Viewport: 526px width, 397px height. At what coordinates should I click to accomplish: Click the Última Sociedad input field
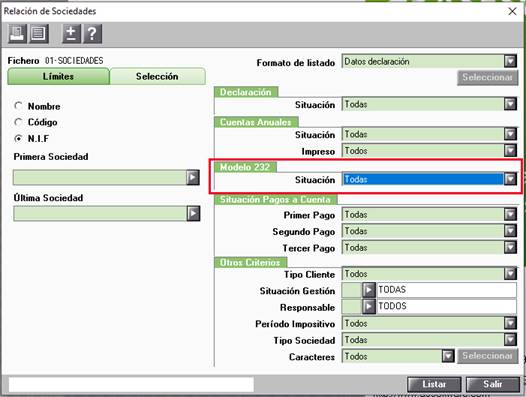point(100,213)
